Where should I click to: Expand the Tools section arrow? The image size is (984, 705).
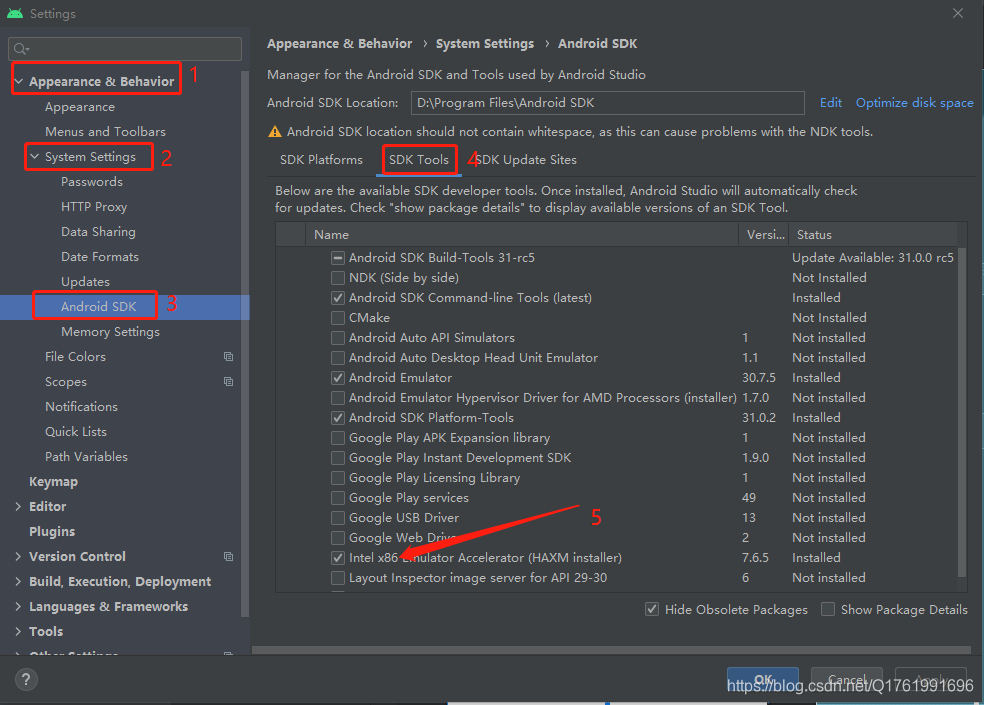(x=18, y=632)
